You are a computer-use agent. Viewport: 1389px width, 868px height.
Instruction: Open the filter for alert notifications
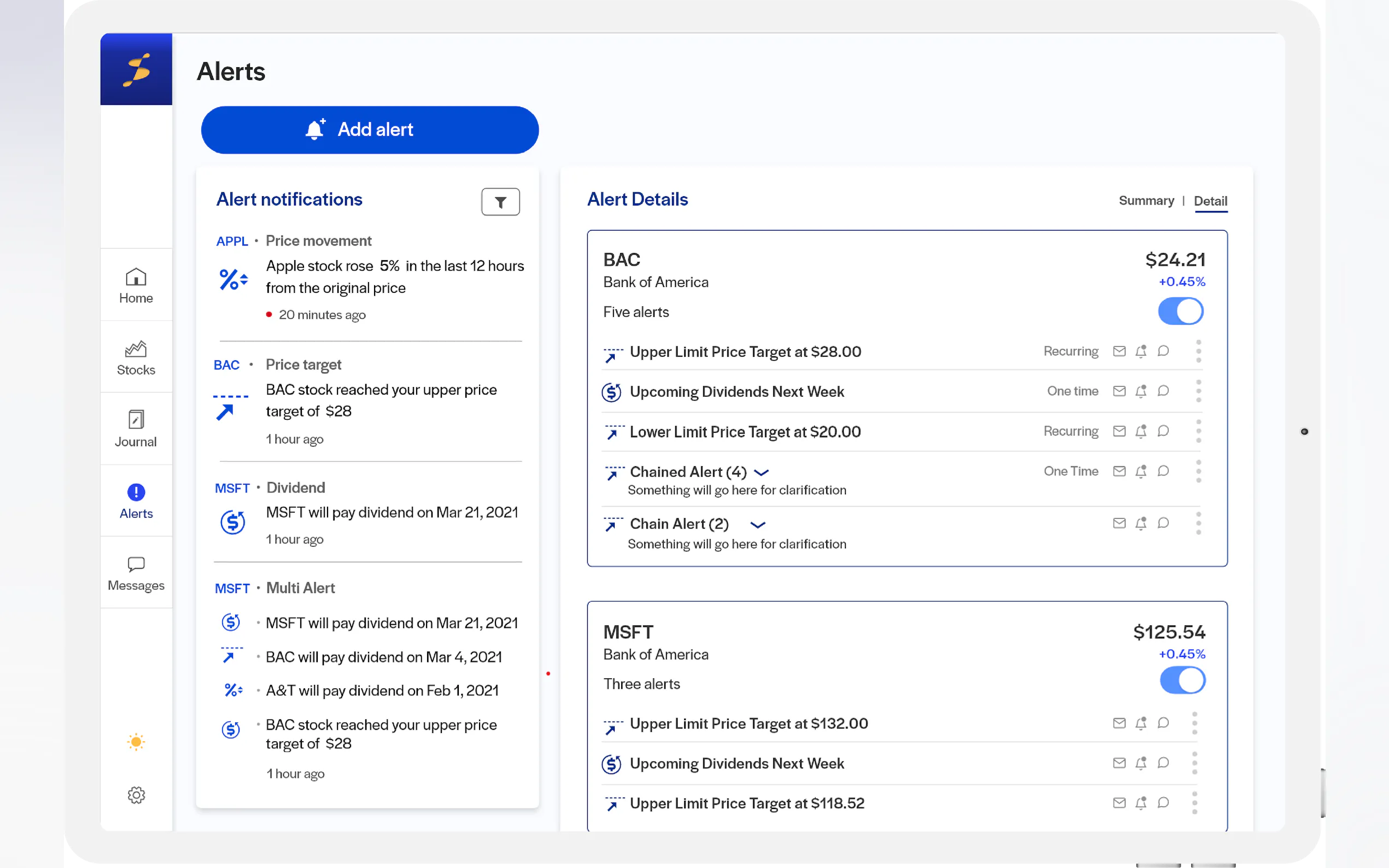[x=500, y=202]
